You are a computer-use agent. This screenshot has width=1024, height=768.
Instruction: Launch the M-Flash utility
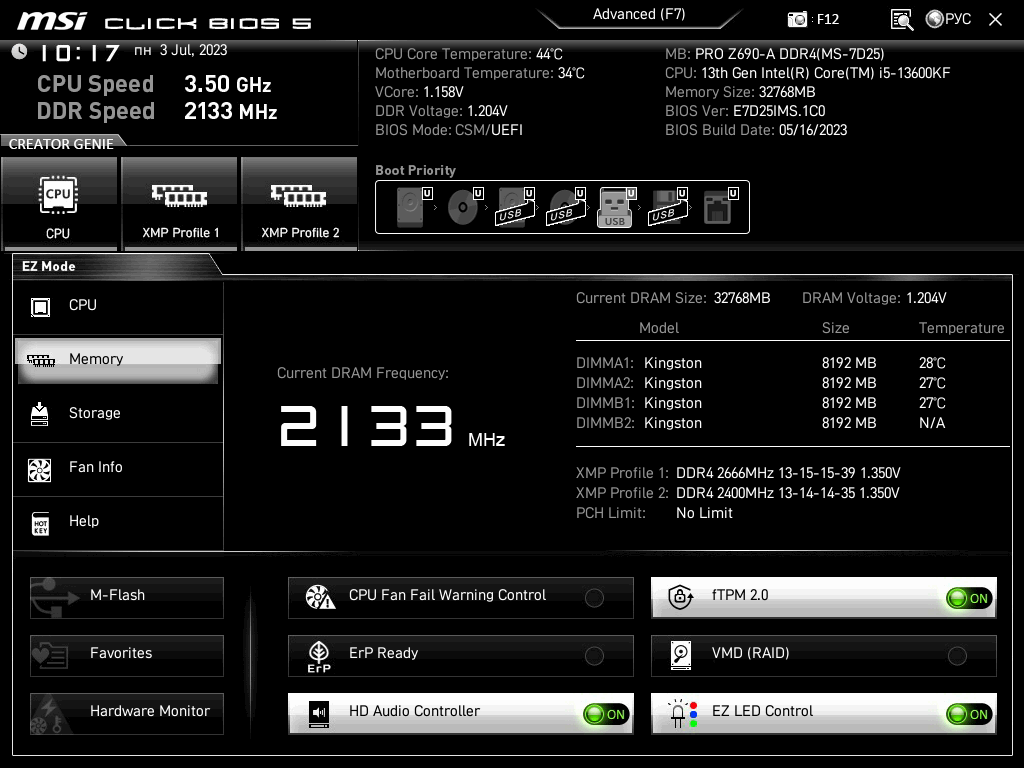coord(127,597)
